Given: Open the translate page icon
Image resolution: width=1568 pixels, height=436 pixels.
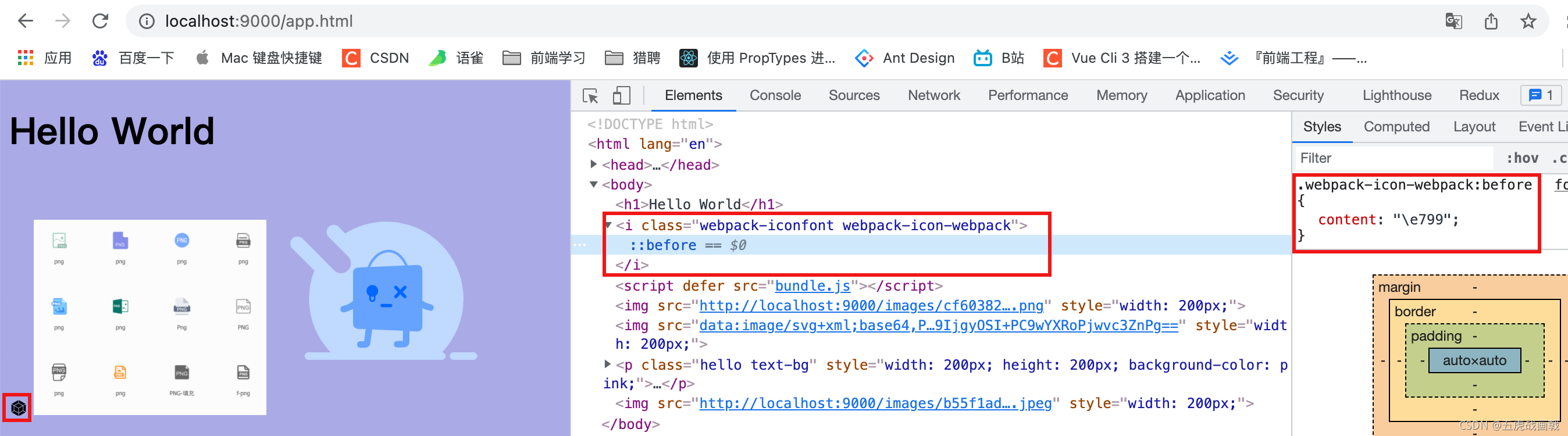Looking at the screenshot, I should click(1453, 22).
